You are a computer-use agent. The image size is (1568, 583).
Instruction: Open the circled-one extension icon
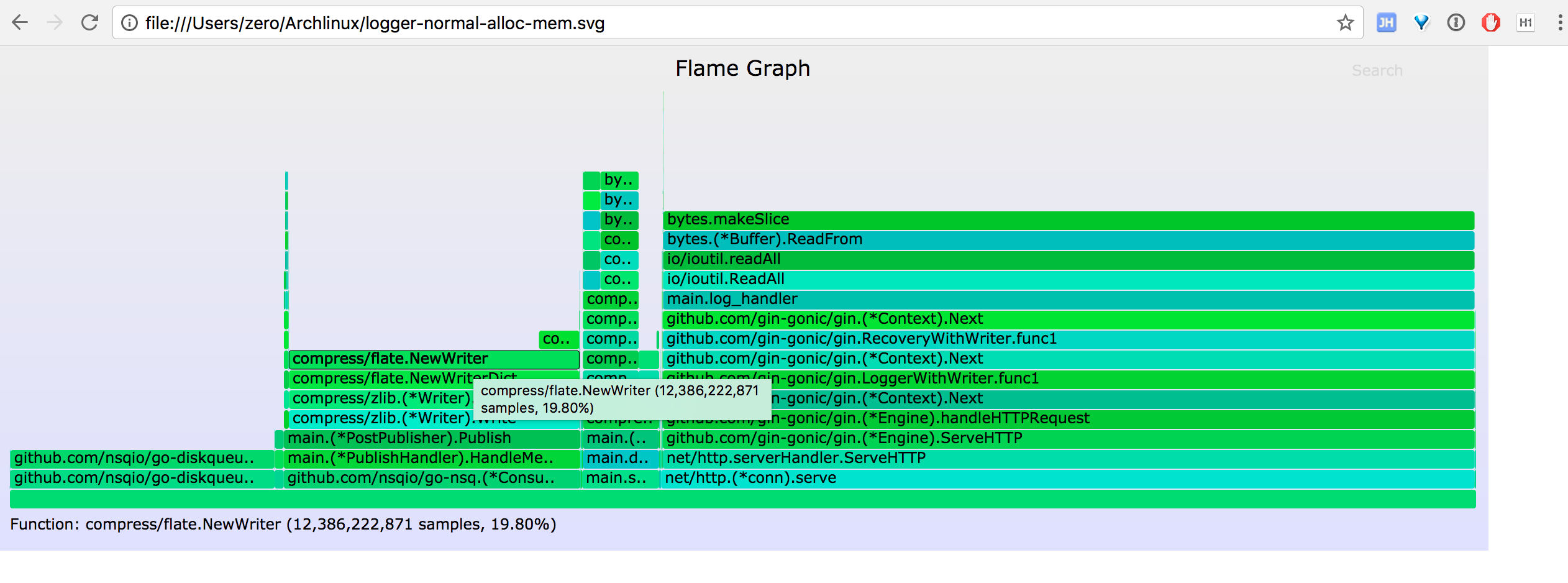[x=1456, y=23]
